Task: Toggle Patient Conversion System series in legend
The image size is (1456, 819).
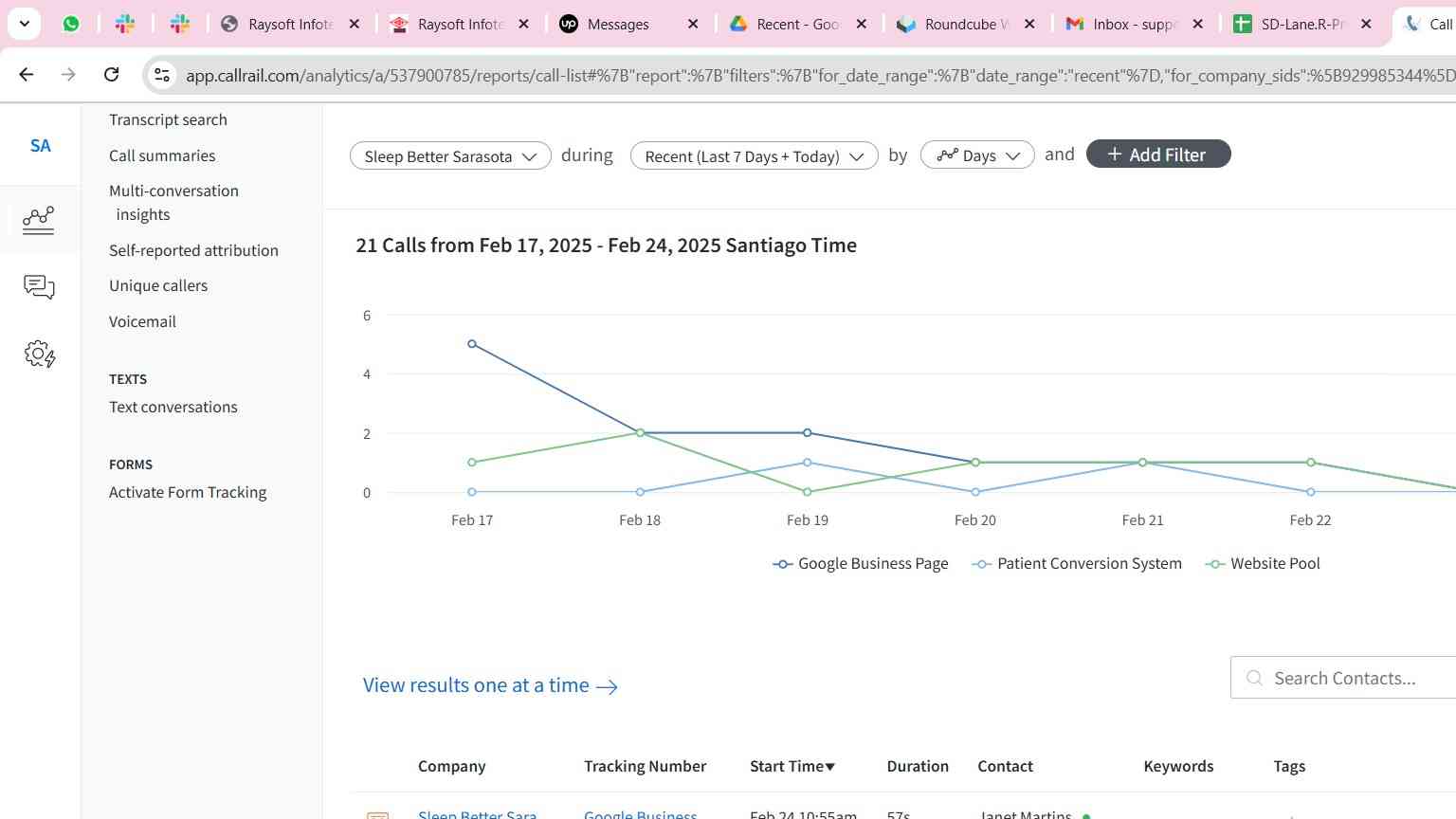Action: pyautogui.click(x=1077, y=564)
